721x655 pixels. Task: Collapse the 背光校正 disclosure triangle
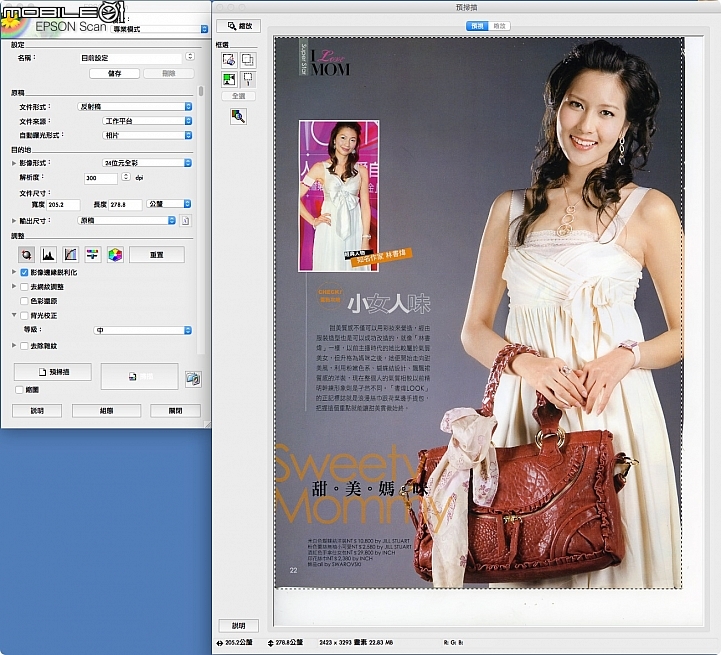pyautogui.click(x=14, y=315)
